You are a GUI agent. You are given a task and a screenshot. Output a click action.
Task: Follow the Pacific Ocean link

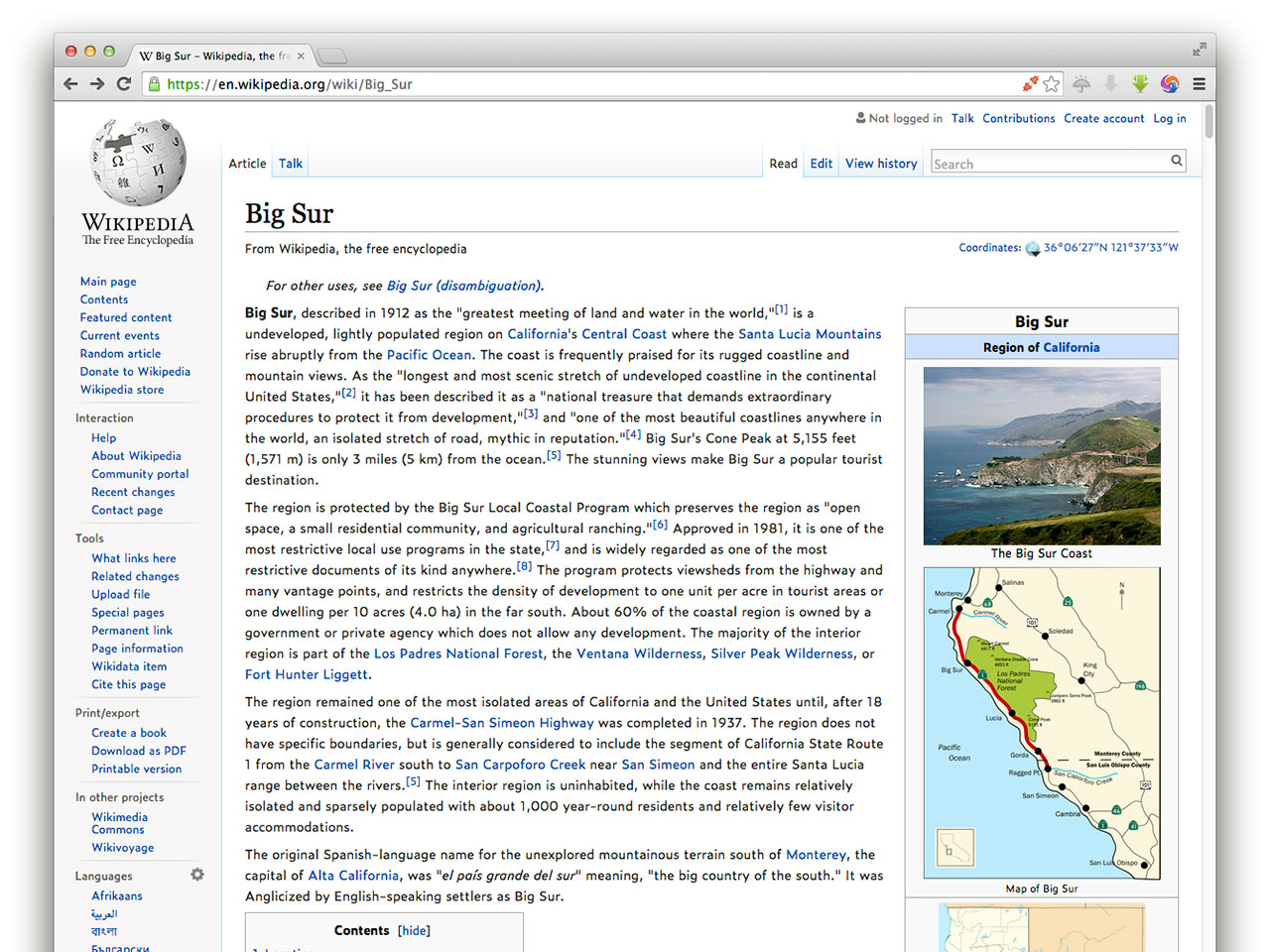click(x=430, y=355)
